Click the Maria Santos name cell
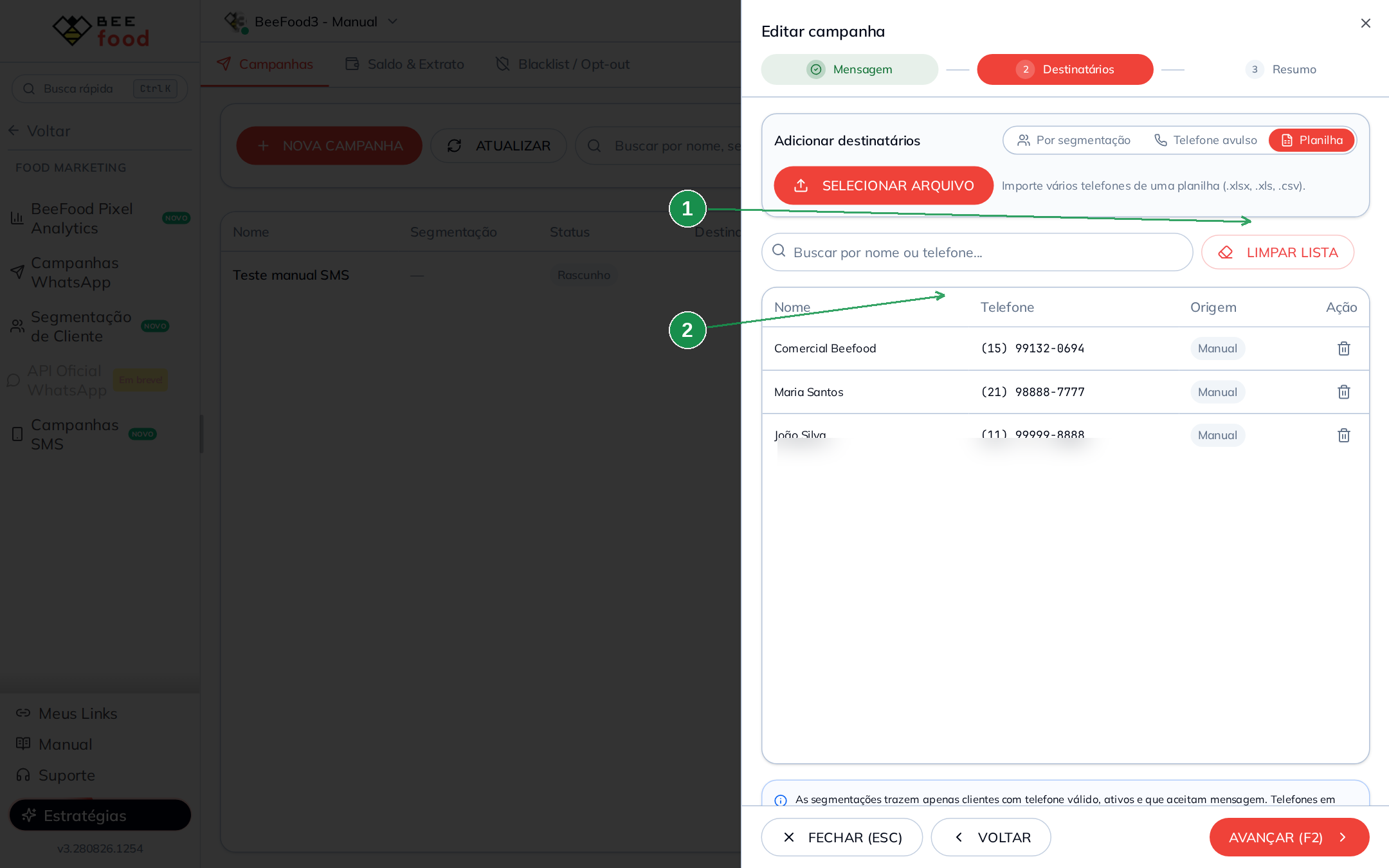1389x868 pixels. click(x=808, y=392)
